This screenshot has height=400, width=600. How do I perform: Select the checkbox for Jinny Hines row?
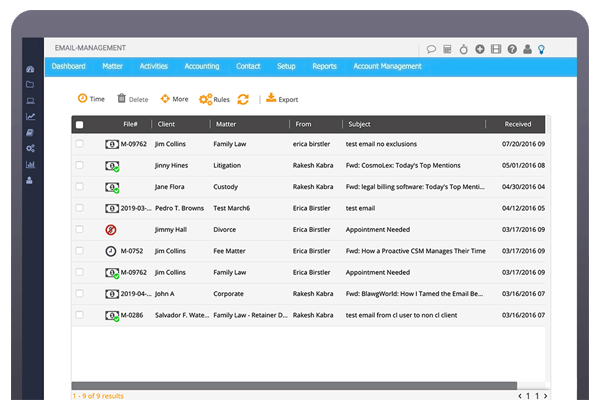click(79, 165)
